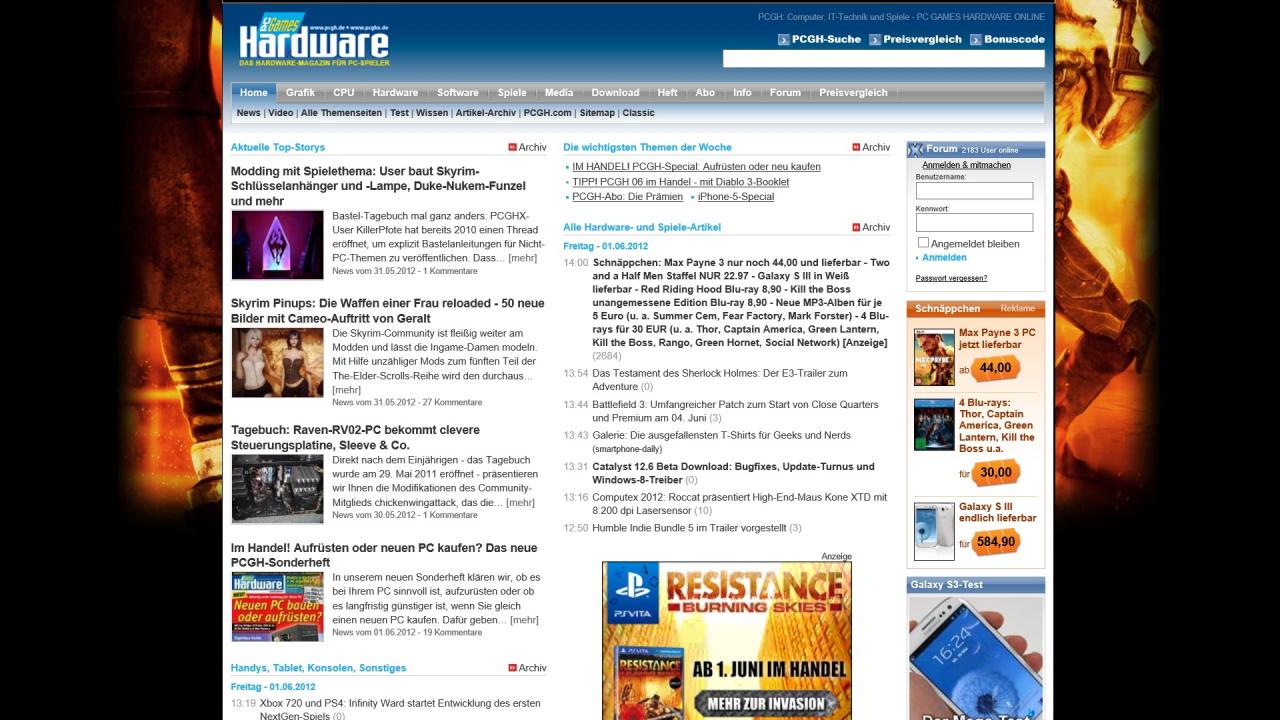This screenshot has width=1280, height=720.
Task: Click Anmelden & mitmachen link
Action: tap(966, 165)
